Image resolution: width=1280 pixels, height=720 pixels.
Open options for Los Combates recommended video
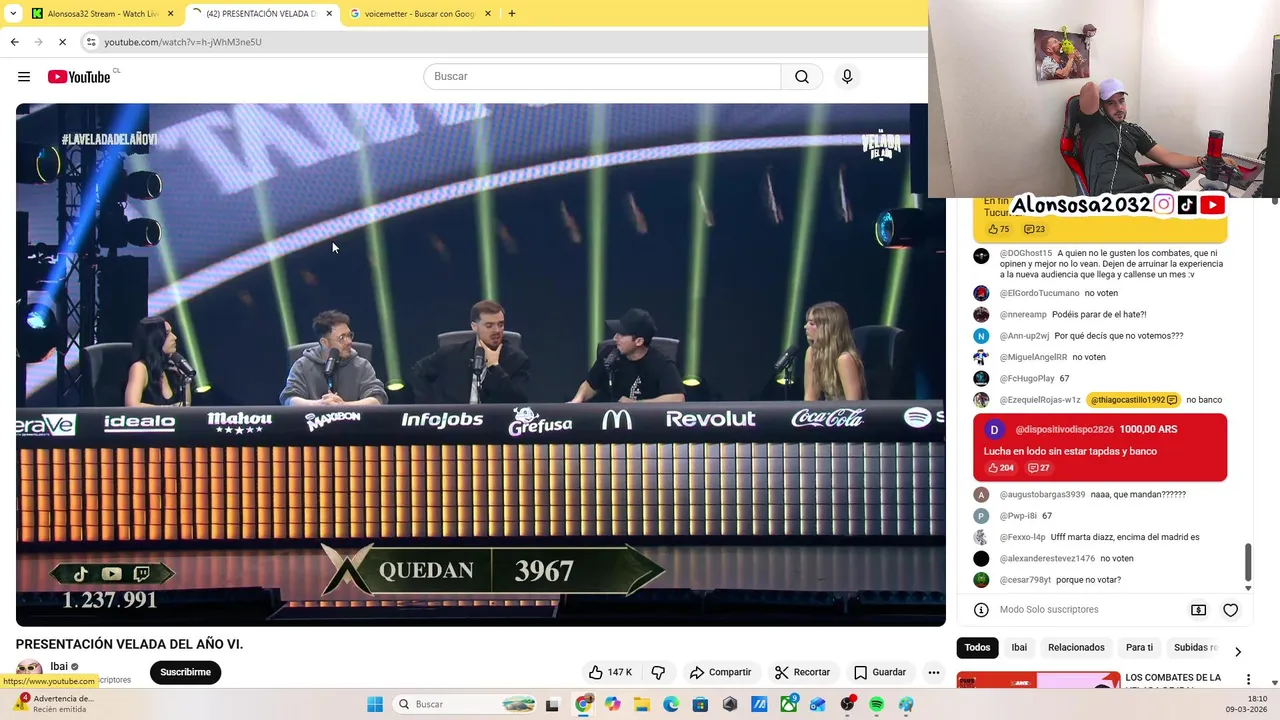[x=1248, y=680]
